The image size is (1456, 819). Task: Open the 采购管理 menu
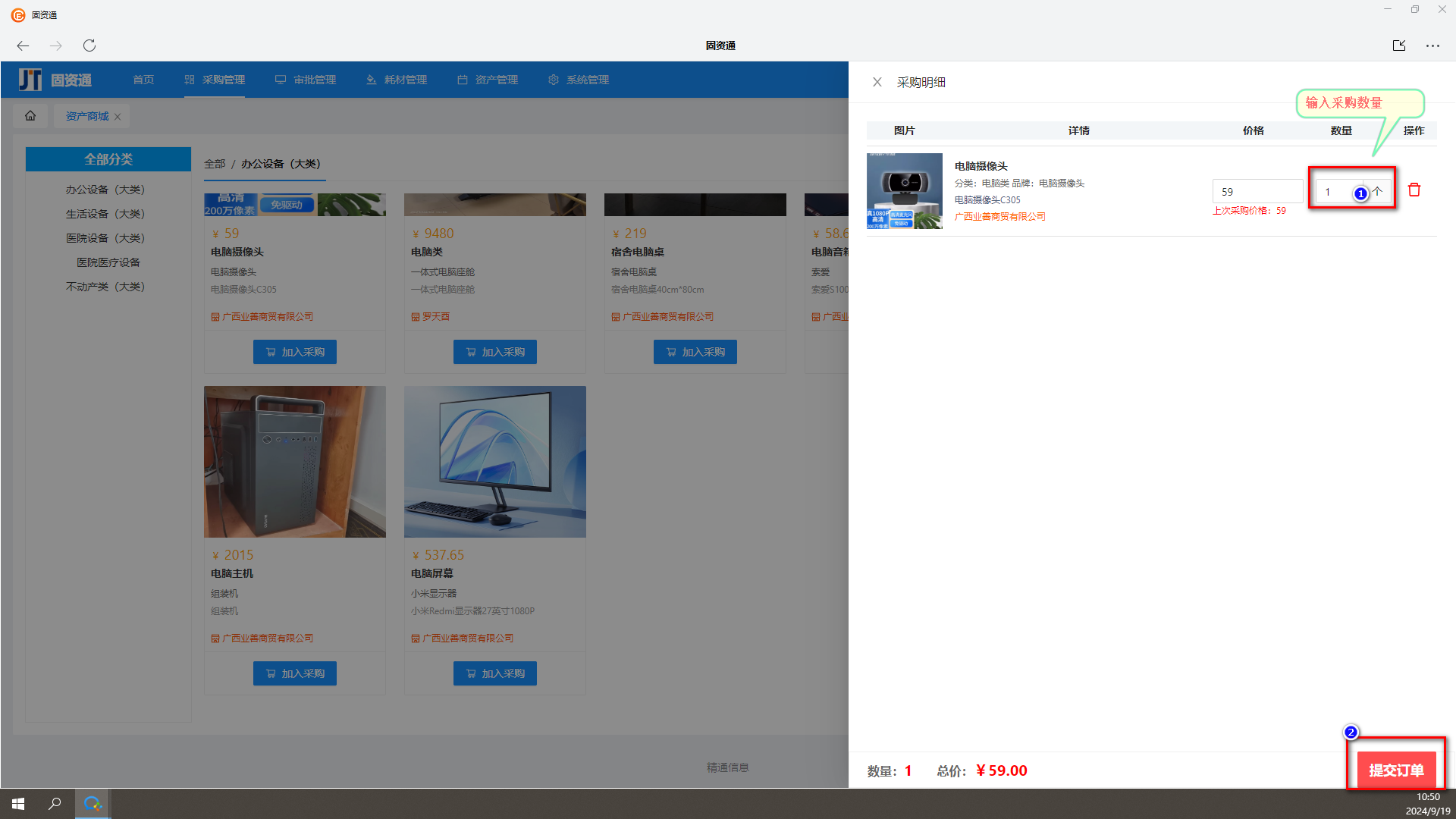click(215, 80)
